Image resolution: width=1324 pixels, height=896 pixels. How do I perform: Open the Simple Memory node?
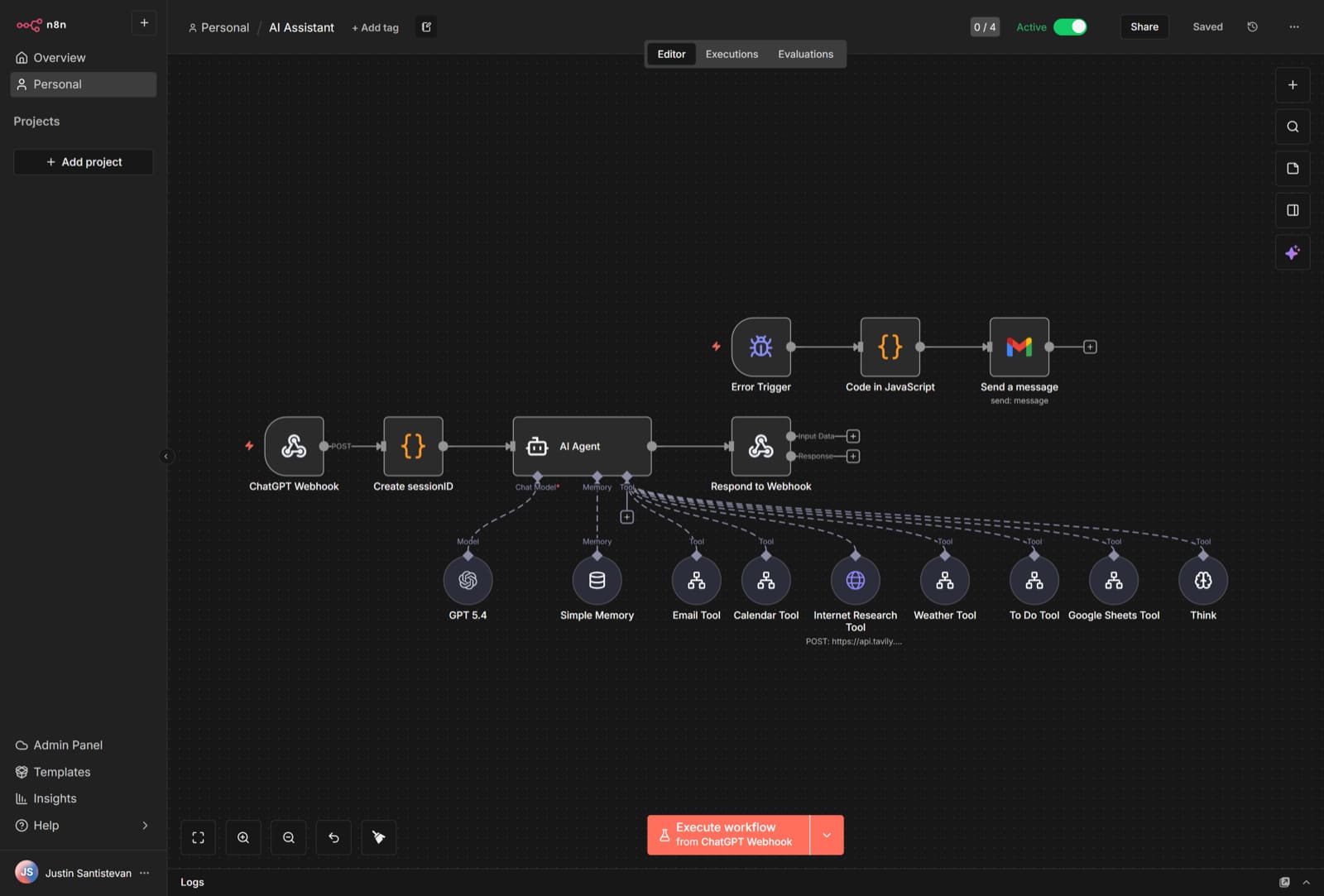(597, 580)
